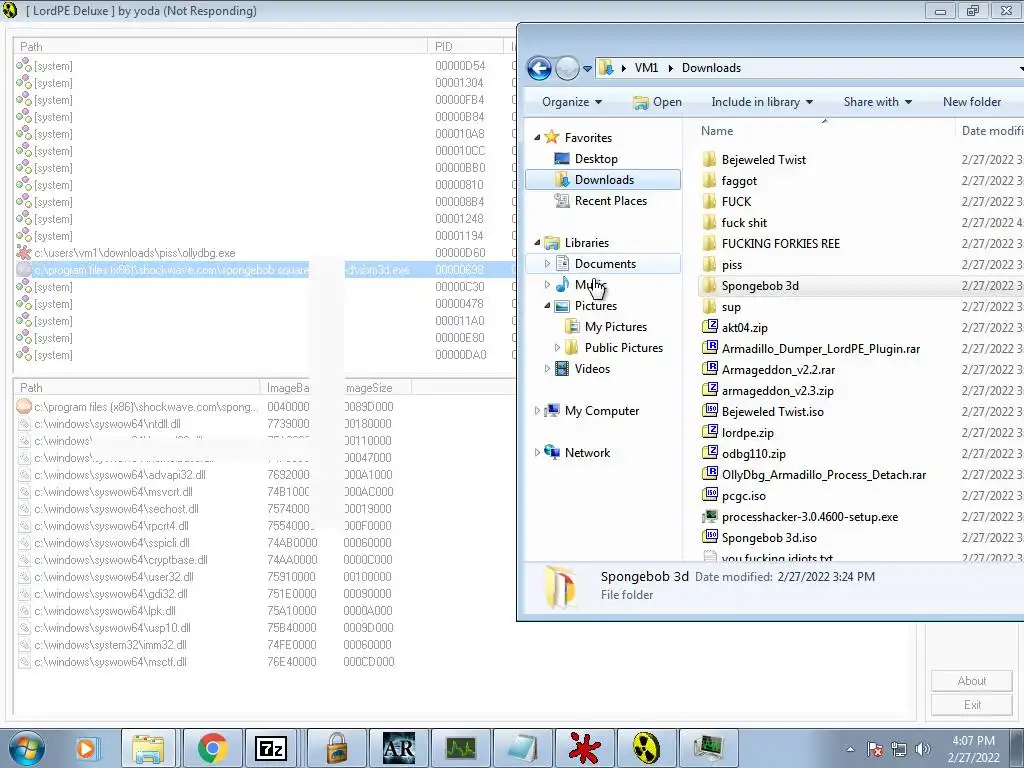Open Chrome from the taskbar
This screenshot has height=768, width=1024.
click(212, 748)
